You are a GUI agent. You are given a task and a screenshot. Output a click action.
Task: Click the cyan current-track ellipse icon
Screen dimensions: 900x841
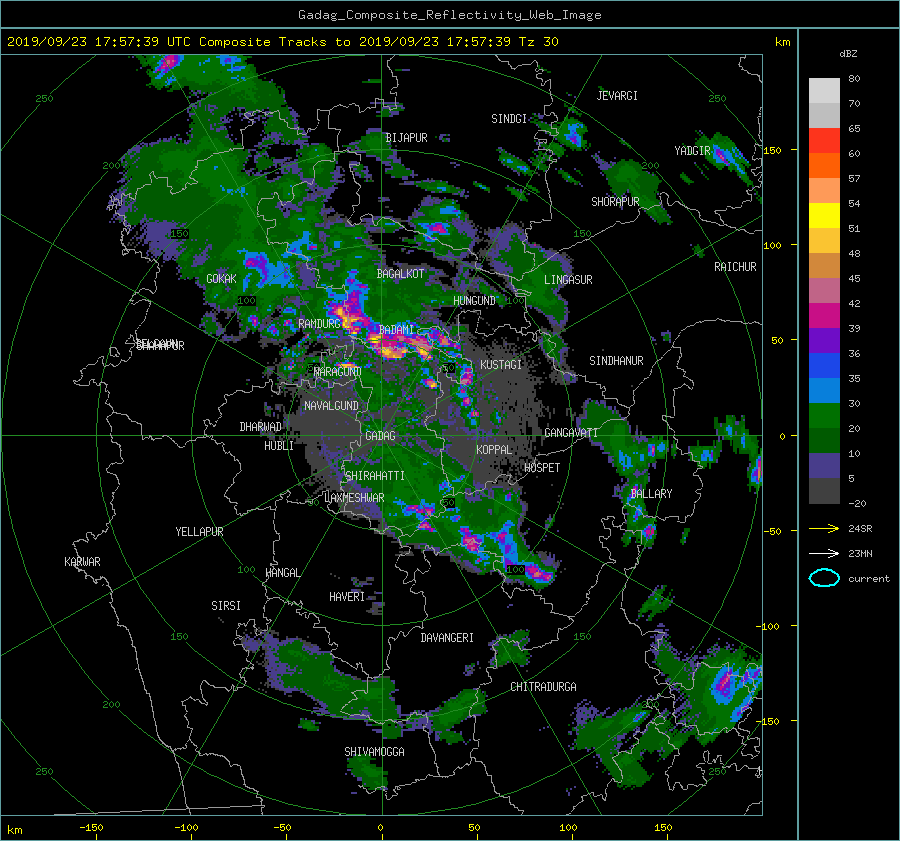[824, 578]
